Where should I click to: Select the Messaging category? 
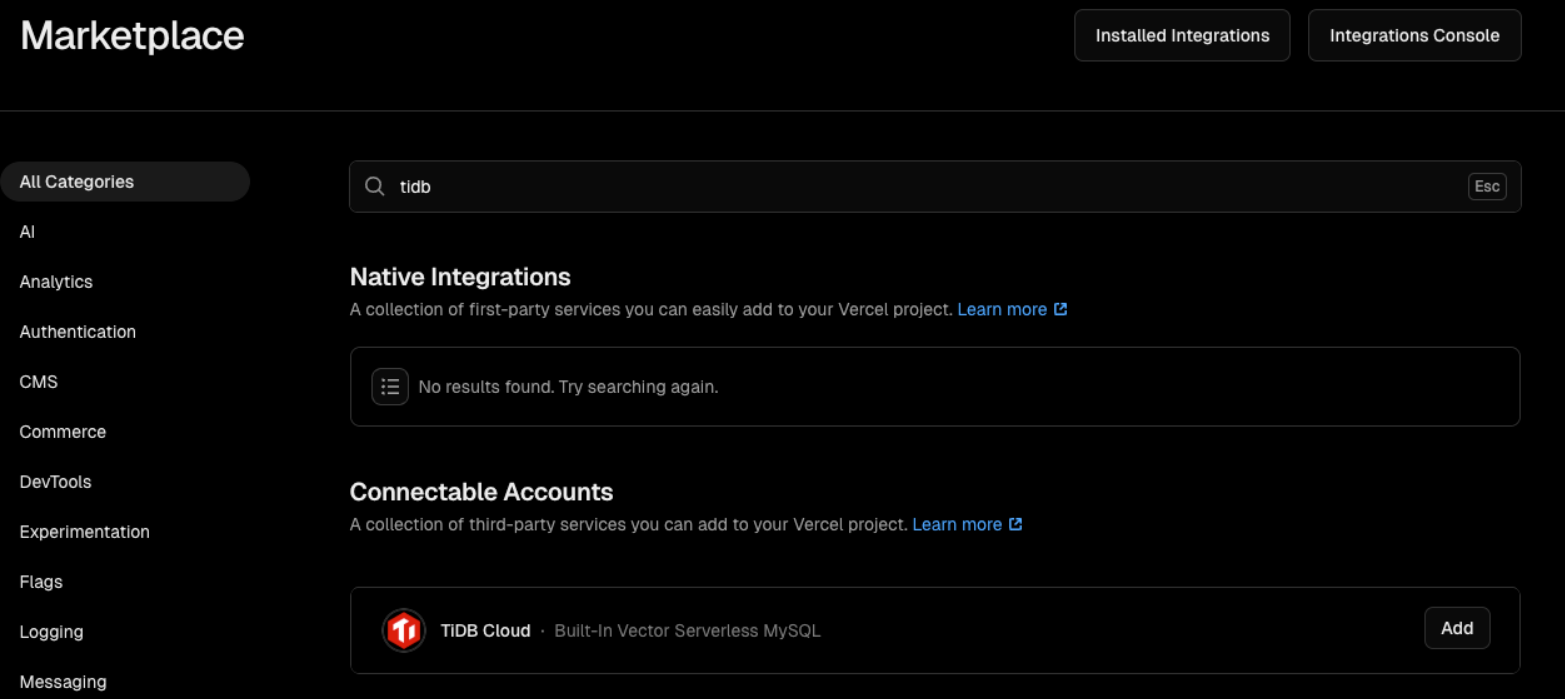(63, 682)
